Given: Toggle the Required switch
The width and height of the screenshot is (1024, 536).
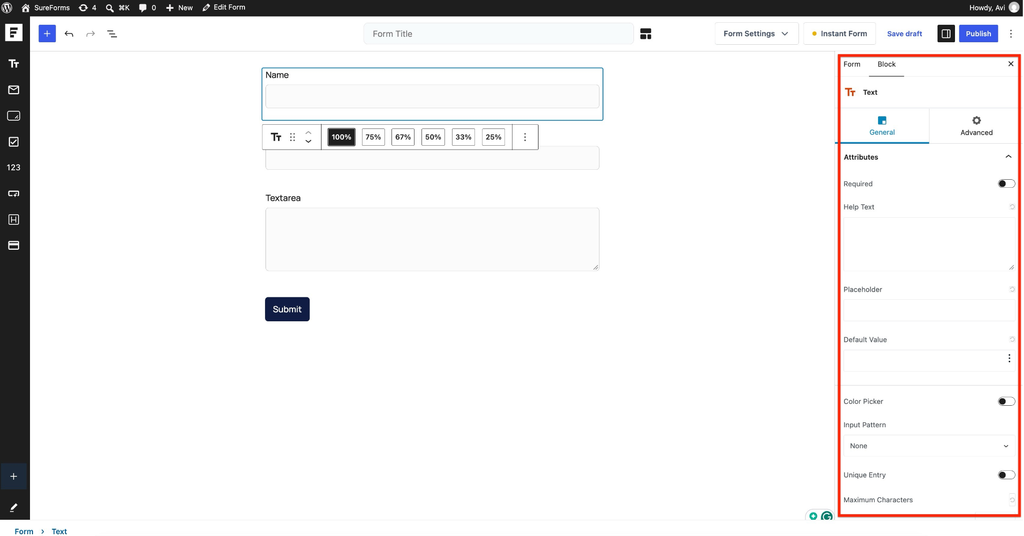Looking at the screenshot, I should [1006, 184].
